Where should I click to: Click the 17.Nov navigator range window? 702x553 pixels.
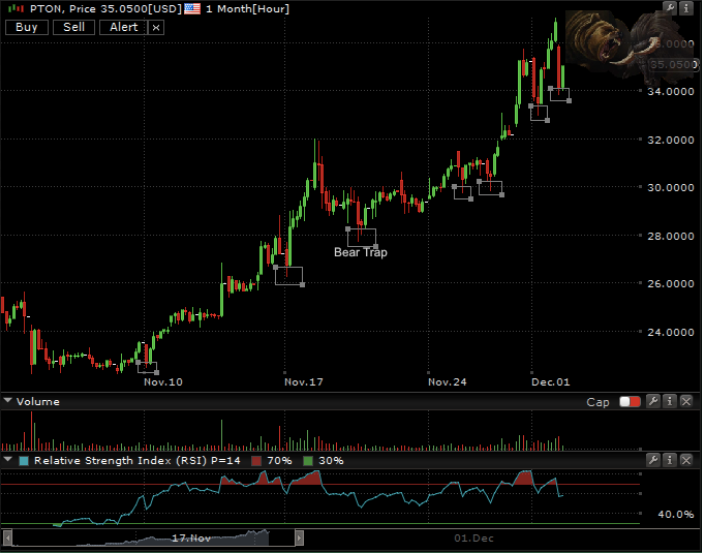pos(154,538)
